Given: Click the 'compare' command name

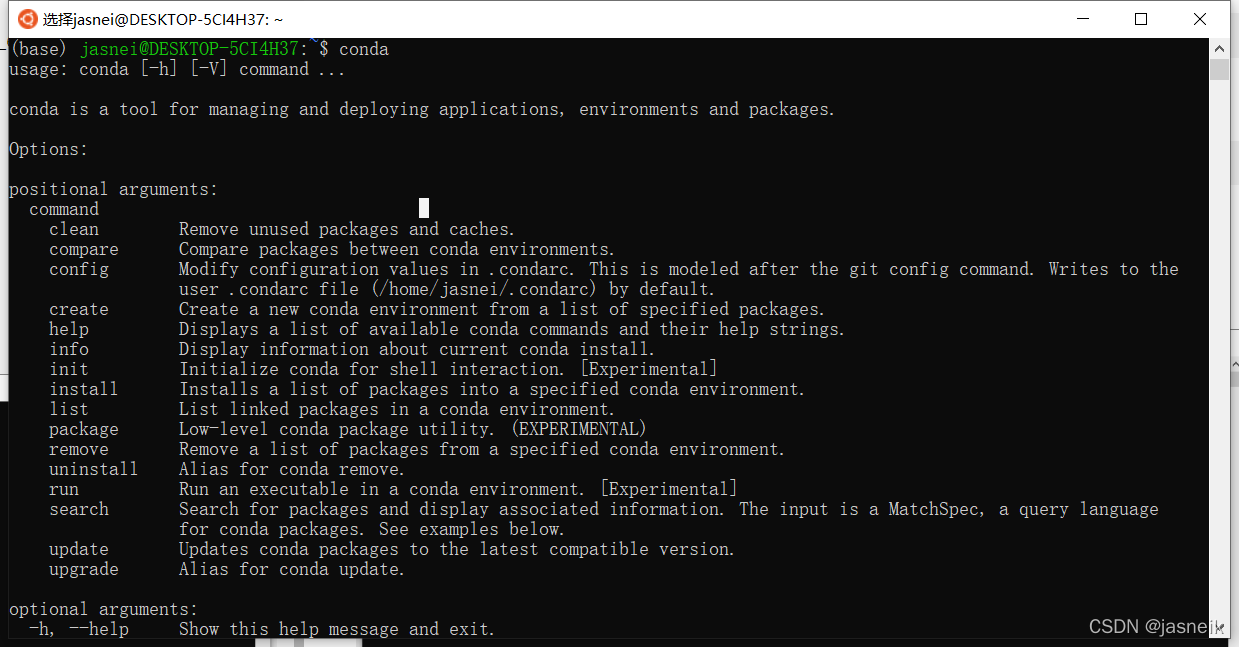Looking at the screenshot, I should tap(84, 249).
